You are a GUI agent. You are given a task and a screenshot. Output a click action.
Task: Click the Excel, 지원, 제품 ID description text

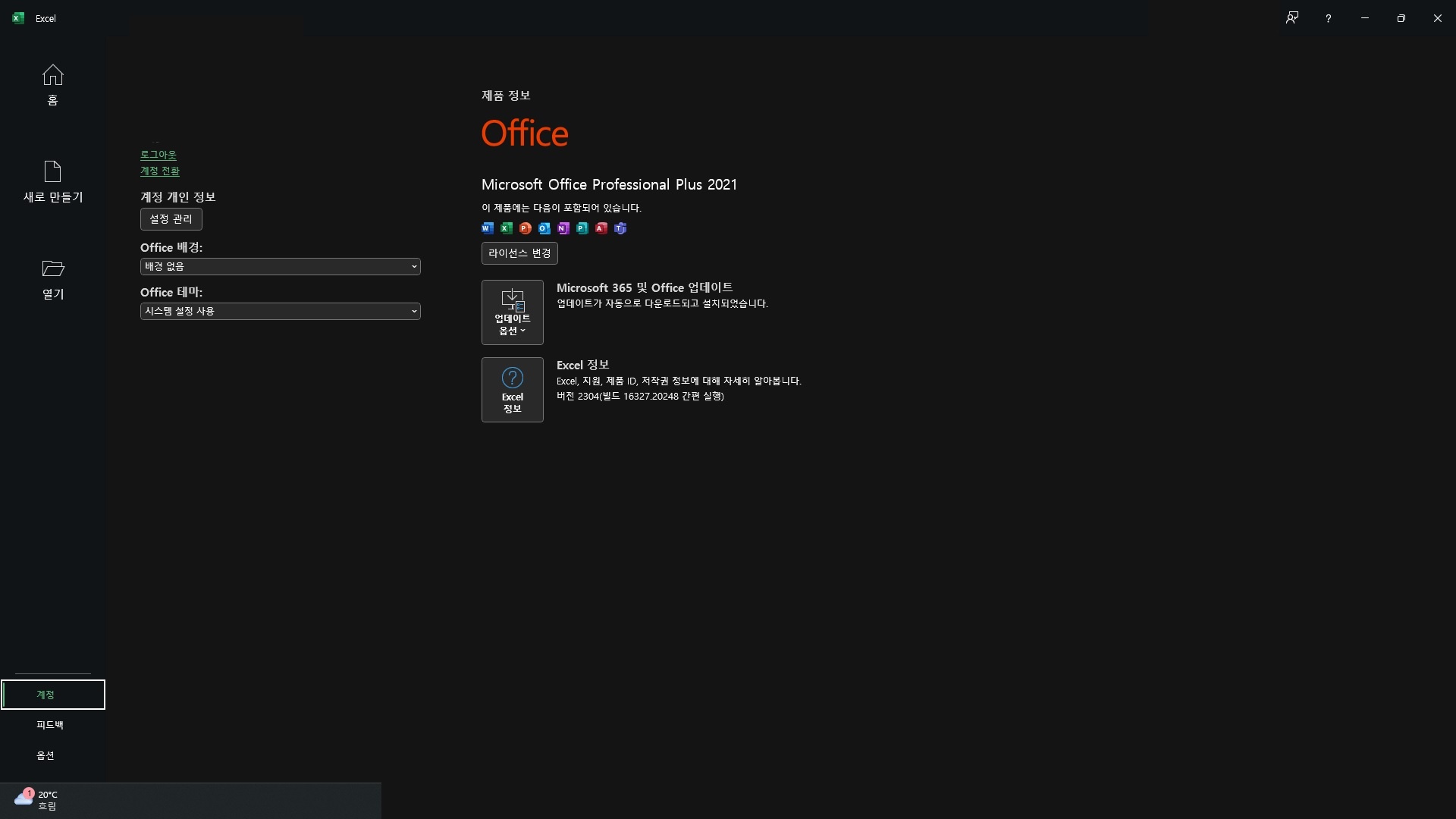(679, 381)
